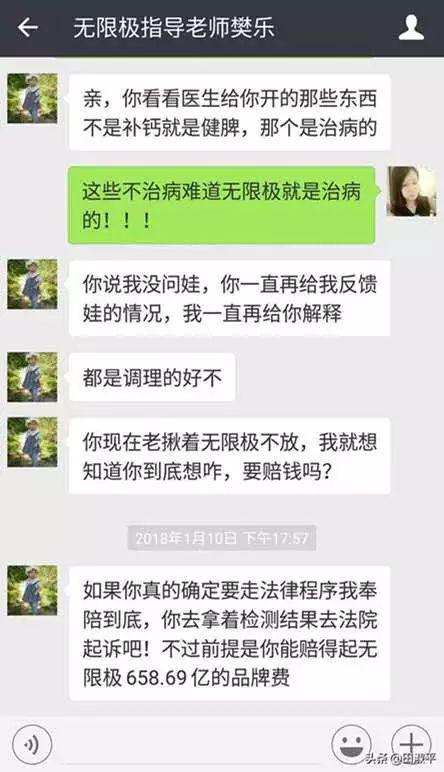Tap the '都是调理的好不' message bubble
444x772 pixels.
tap(152, 377)
